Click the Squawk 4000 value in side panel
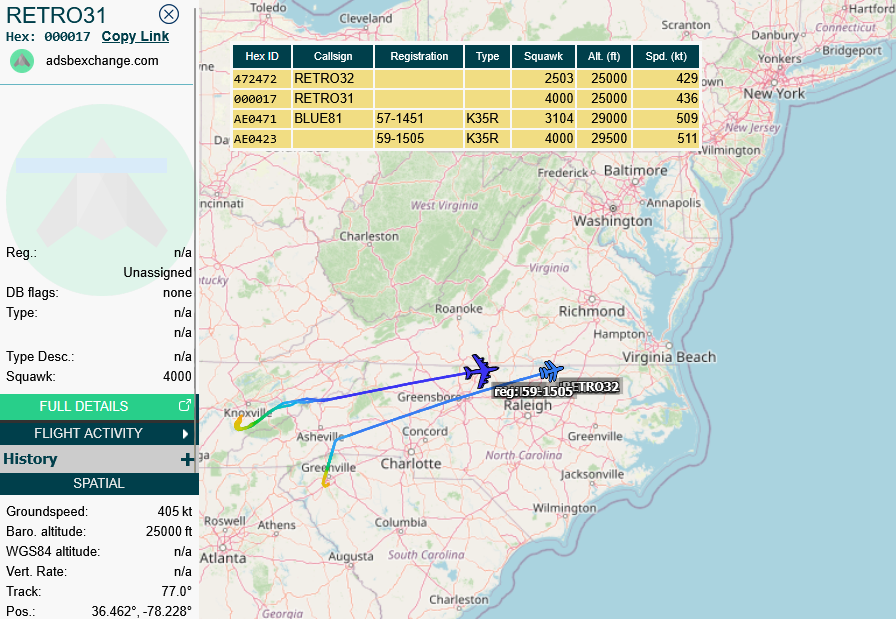The width and height of the screenshot is (896, 619). tap(177, 377)
